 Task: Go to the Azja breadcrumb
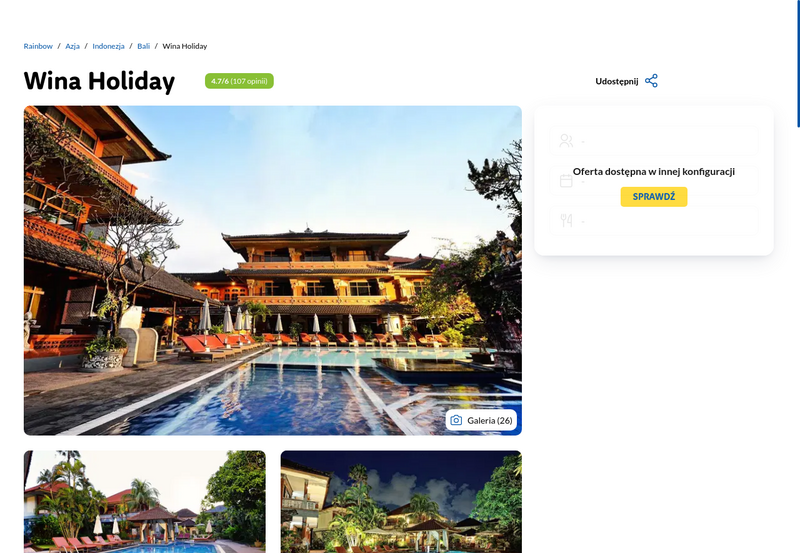coord(72,46)
